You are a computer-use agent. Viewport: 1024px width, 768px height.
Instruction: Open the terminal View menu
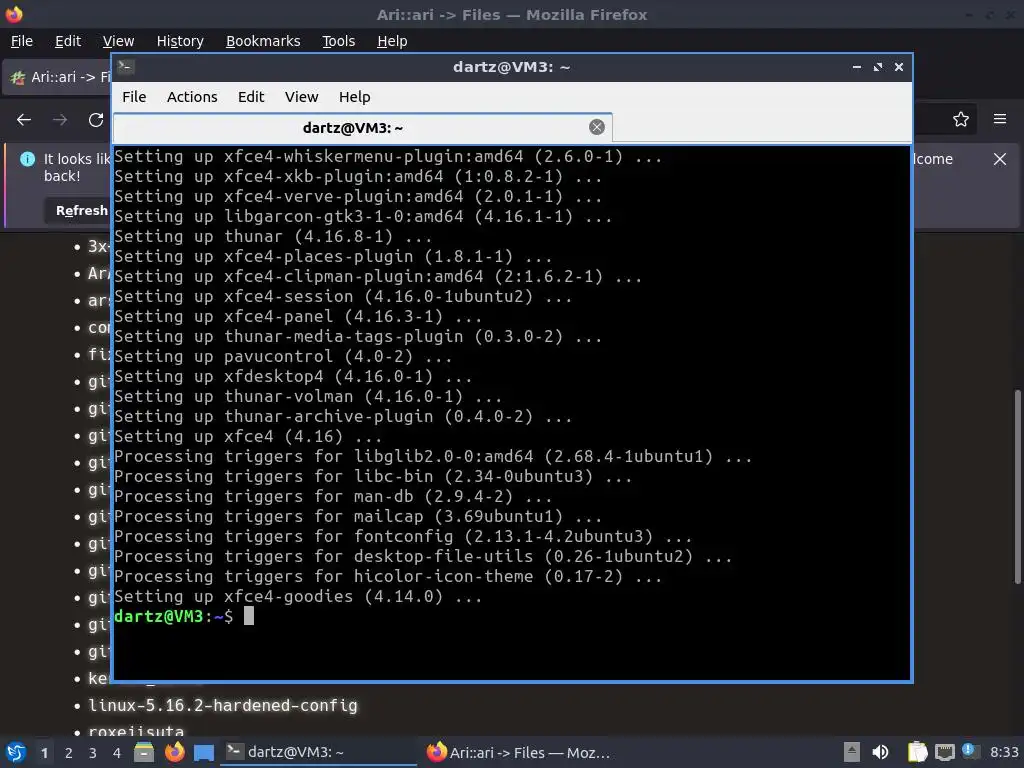[x=301, y=97]
